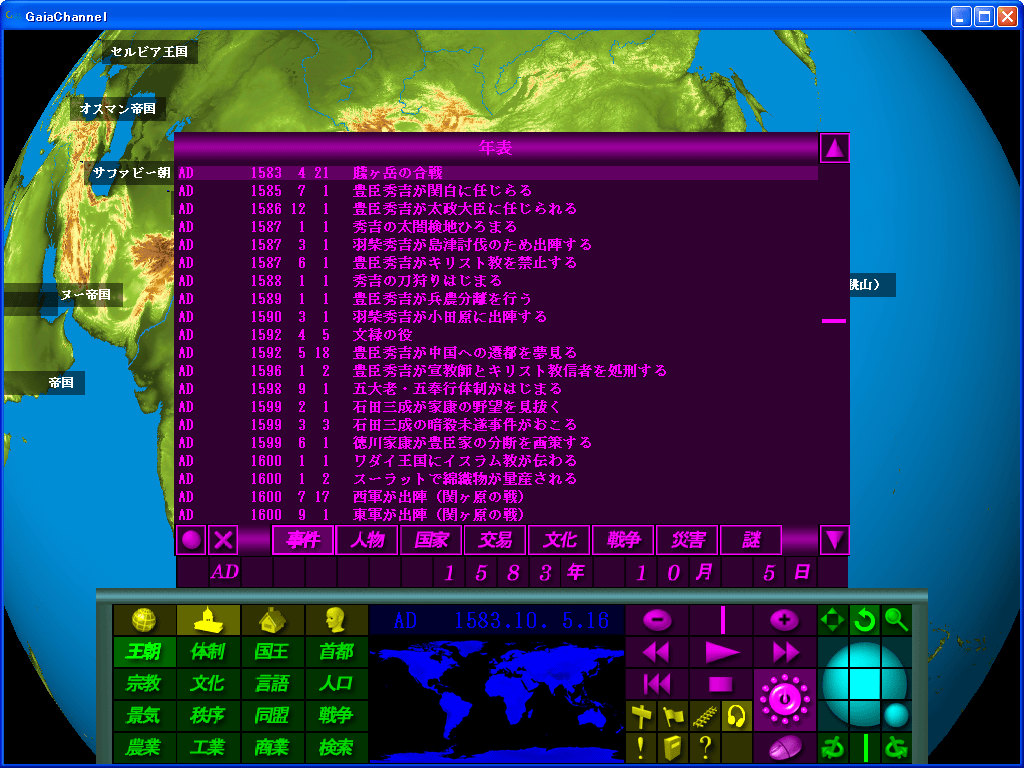Click the green あ character icon on the left

(x=833, y=748)
